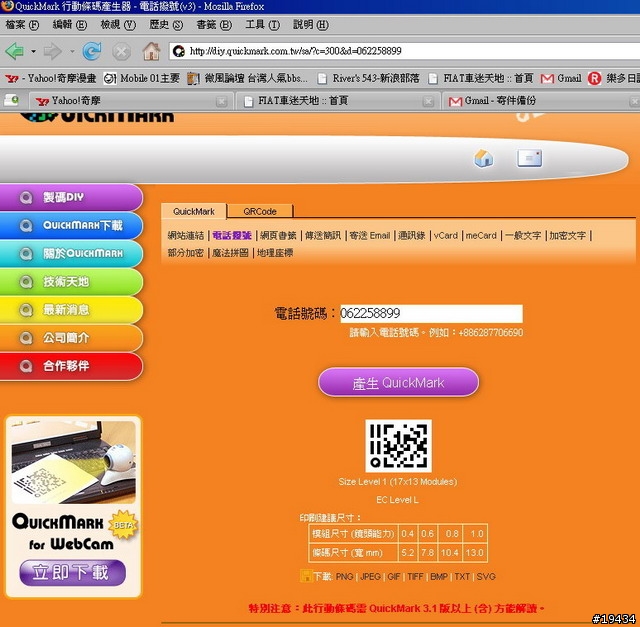Open the 書籤 (B) menu
The width and height of the screenshot is (640, 627).
tap(214, 25)
